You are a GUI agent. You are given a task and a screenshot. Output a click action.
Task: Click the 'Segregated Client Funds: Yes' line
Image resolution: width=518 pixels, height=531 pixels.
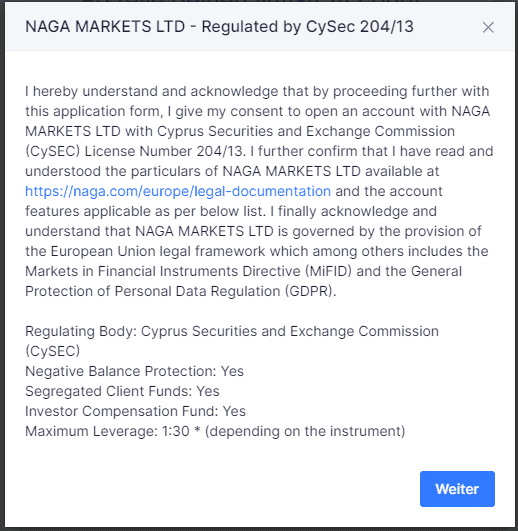(122, 391)
